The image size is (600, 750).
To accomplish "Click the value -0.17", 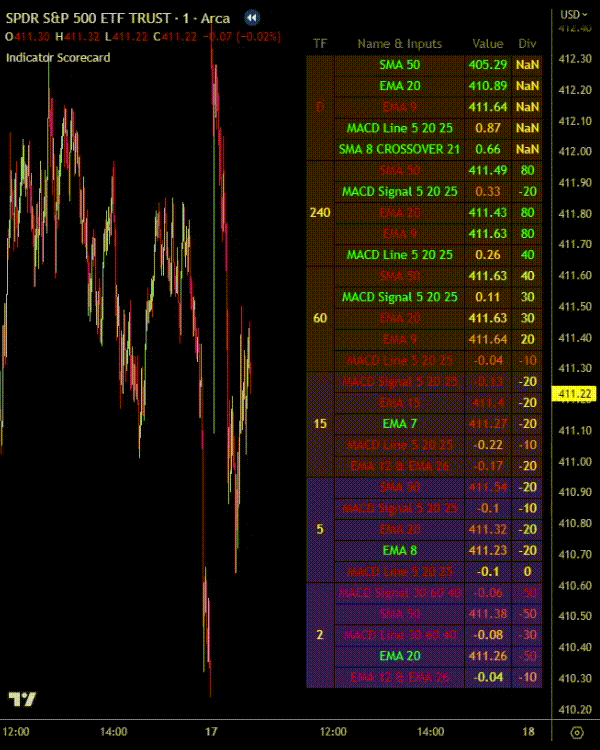I will point(488,466).
